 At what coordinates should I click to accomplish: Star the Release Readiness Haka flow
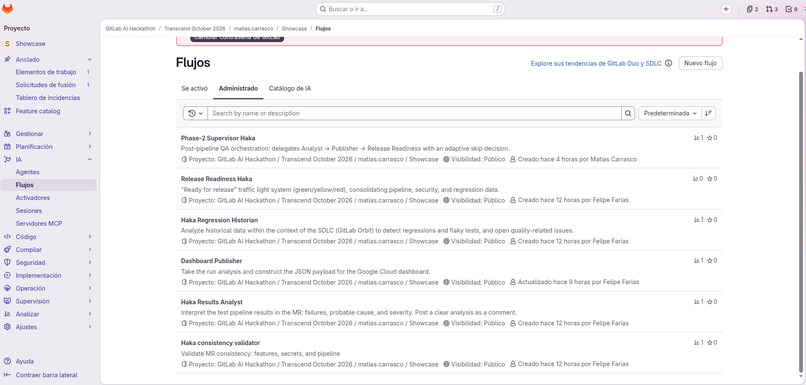point(712,179)
